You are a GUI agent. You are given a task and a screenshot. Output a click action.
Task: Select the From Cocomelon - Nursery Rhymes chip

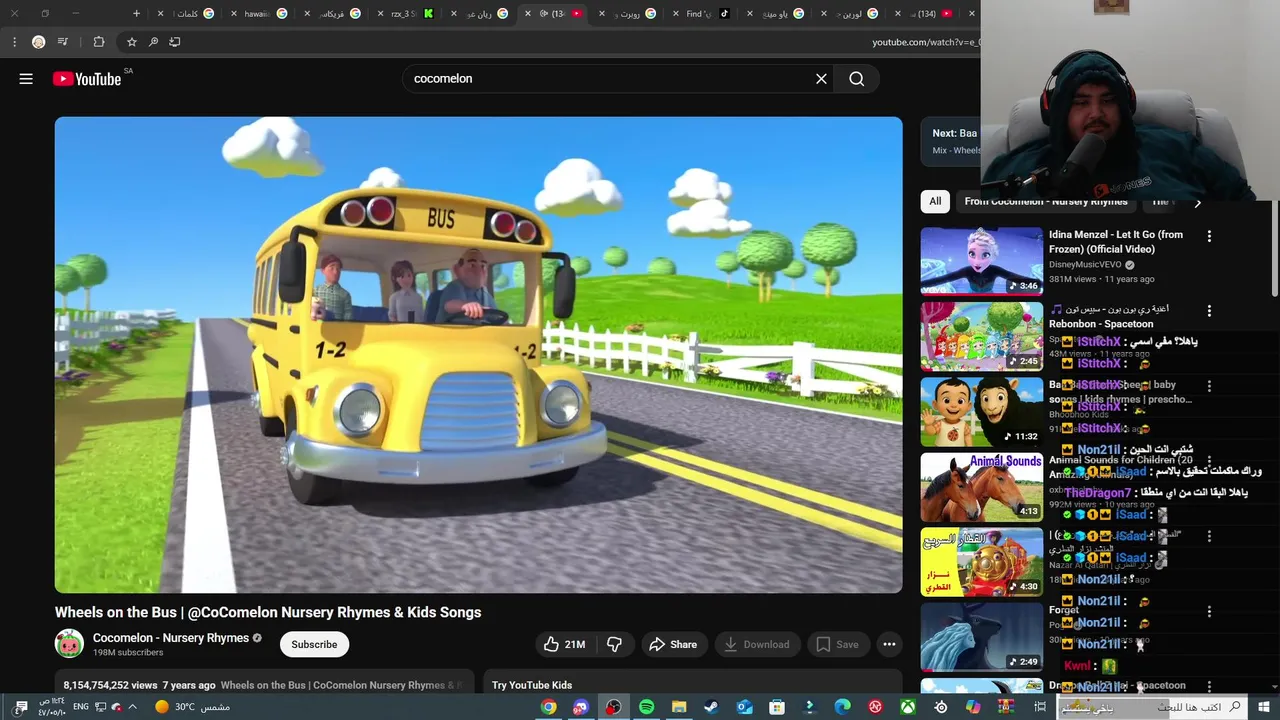pyautogui.click(x=1045, y=201)
